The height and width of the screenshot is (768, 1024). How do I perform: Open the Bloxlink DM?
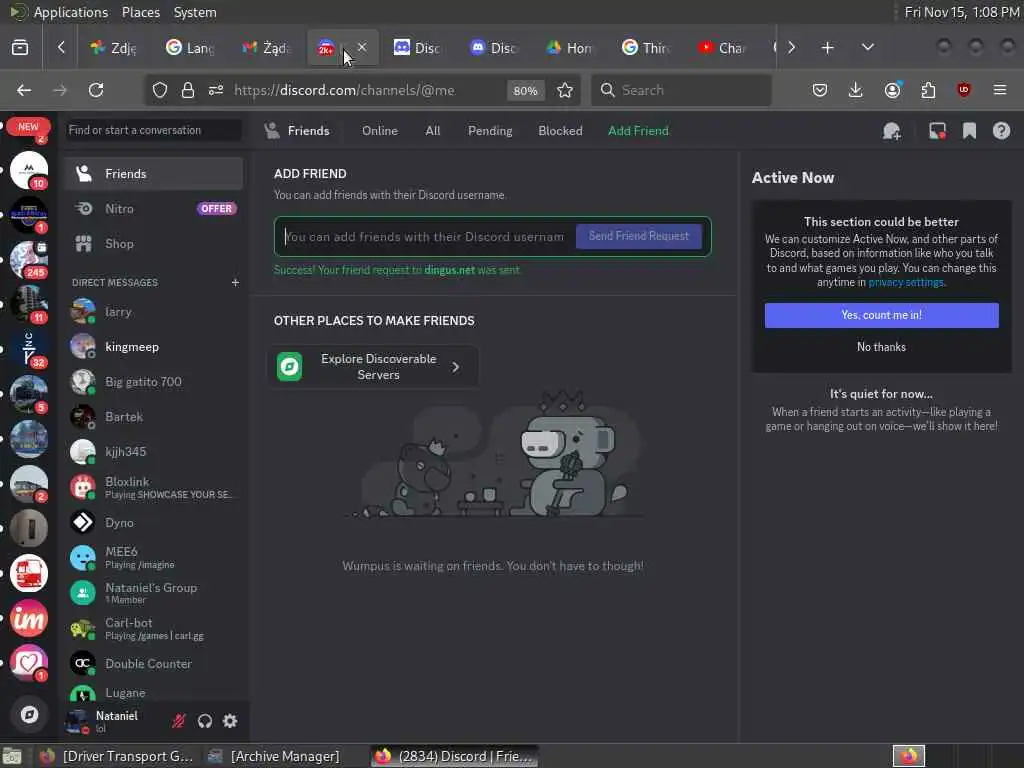tap(153, 487)
